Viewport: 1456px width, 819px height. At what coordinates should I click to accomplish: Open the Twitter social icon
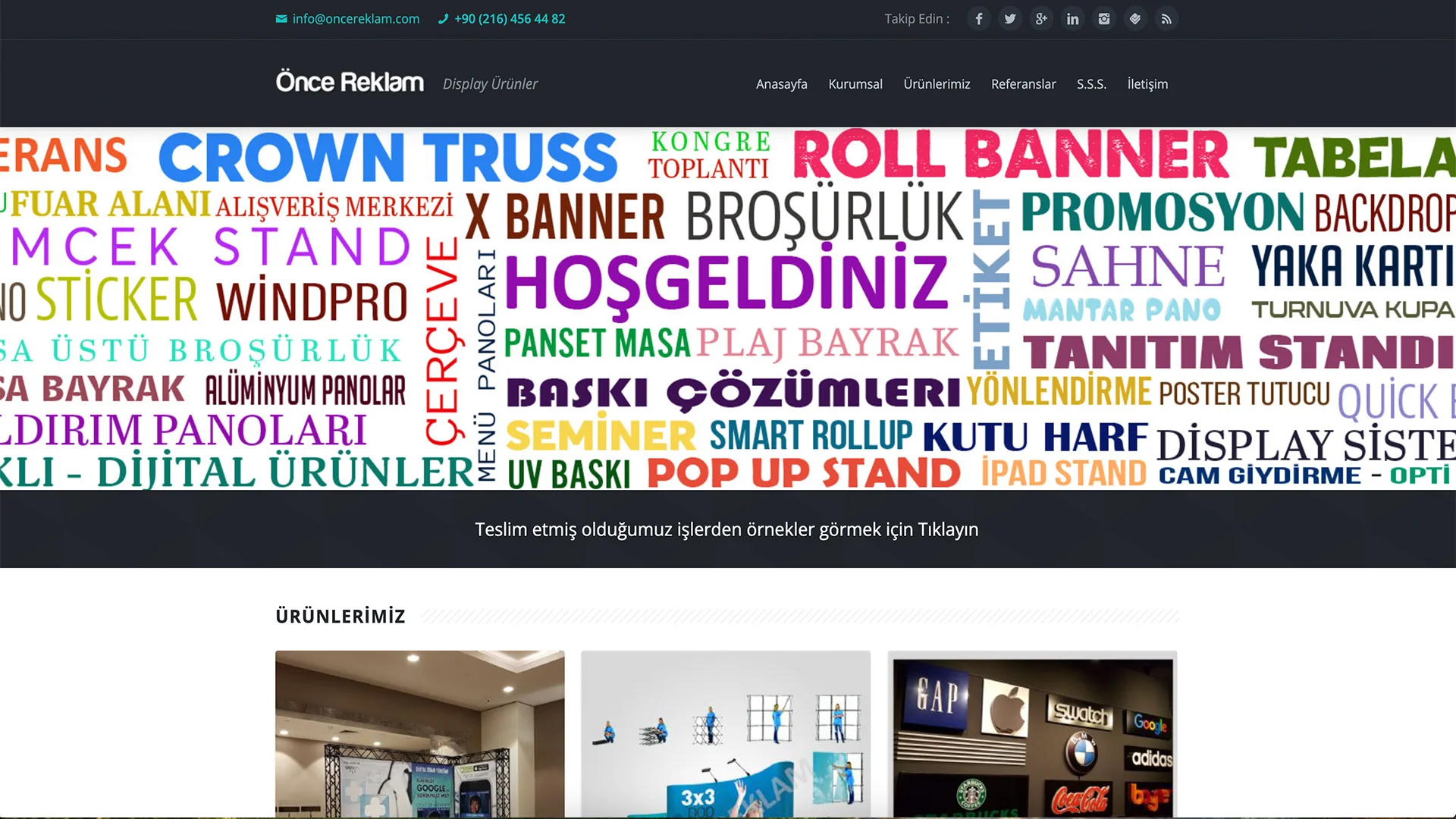pos(1010,19)
